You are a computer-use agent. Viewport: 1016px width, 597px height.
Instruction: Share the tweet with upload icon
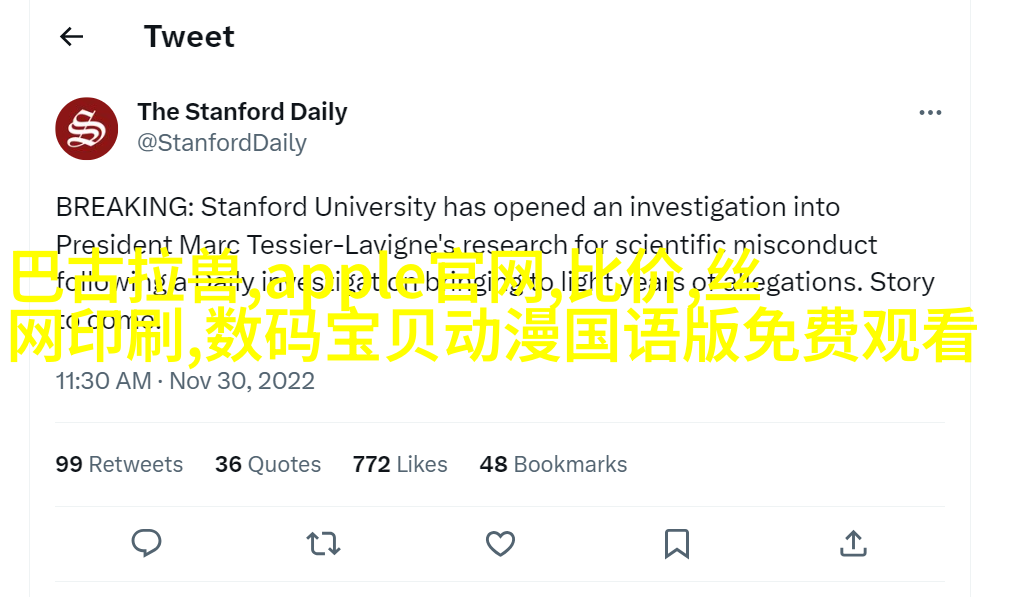click(x=853, y=543)
